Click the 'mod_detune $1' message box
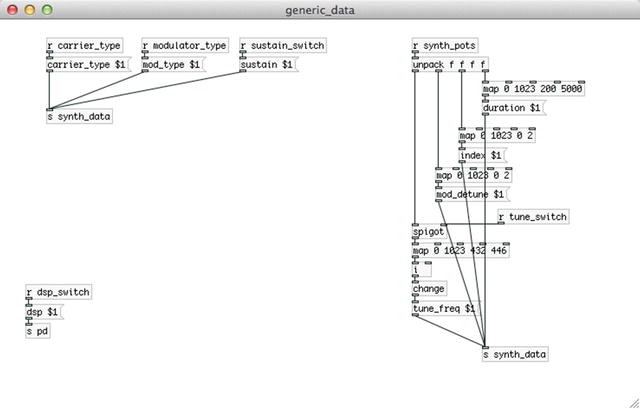This screenshot has height=409, width=640. pos(472,194)
